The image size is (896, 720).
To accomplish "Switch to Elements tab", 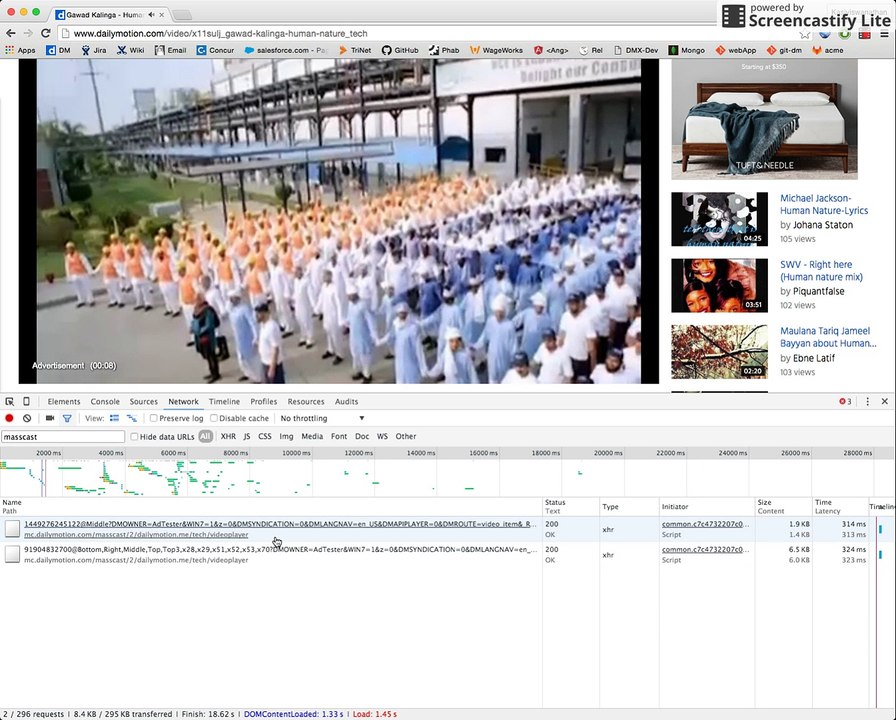I will [64, 402].
